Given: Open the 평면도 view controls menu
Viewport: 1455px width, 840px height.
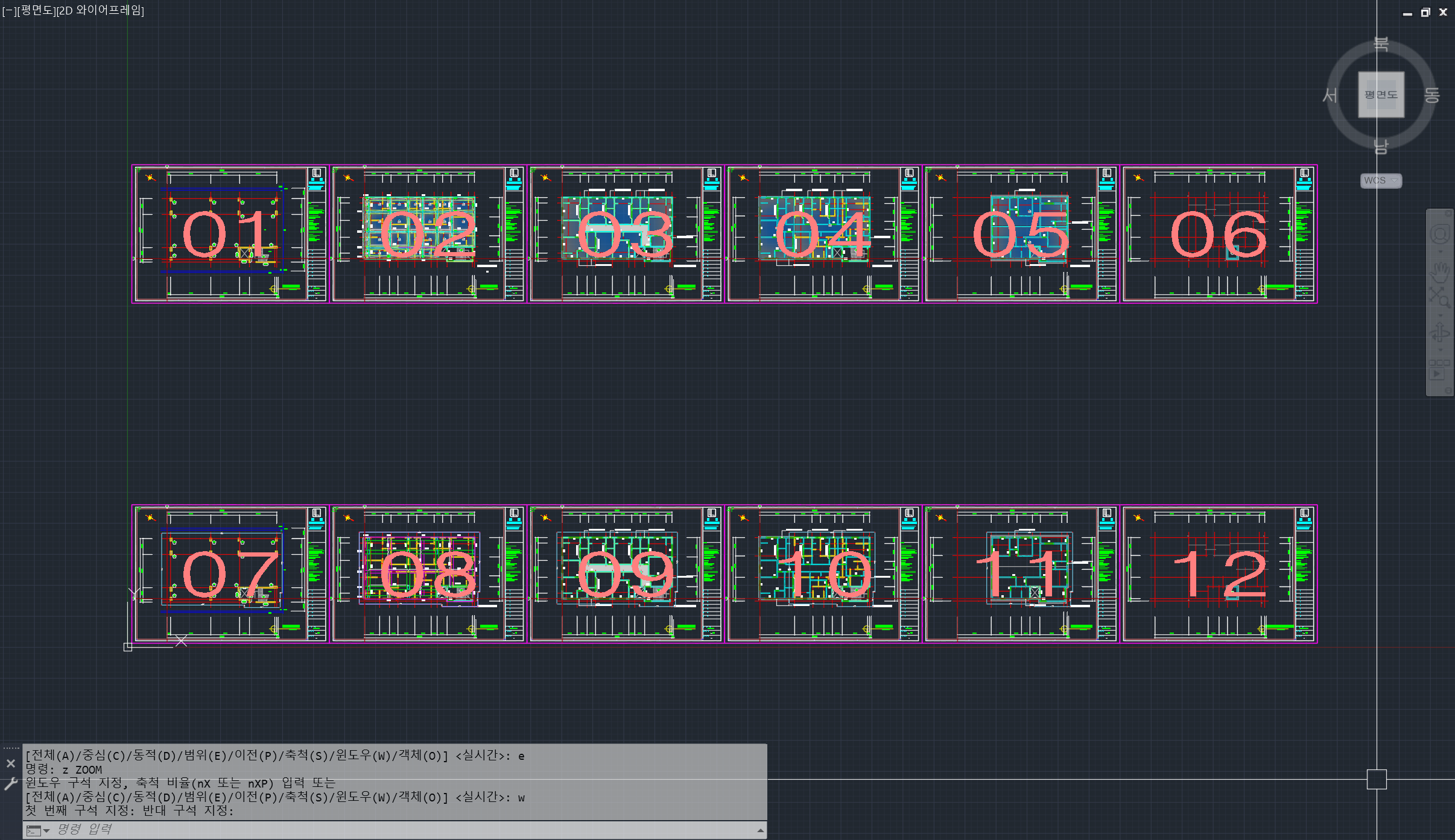Looking at the screenshot, I should pyautogui.click(x=36, y=10).
